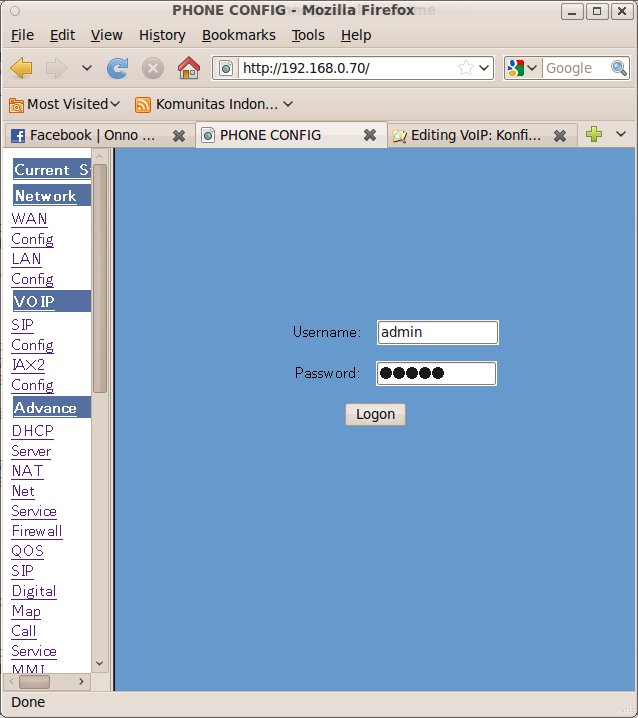Open the Call Service link
638x718 pixels.
(34, 641)
